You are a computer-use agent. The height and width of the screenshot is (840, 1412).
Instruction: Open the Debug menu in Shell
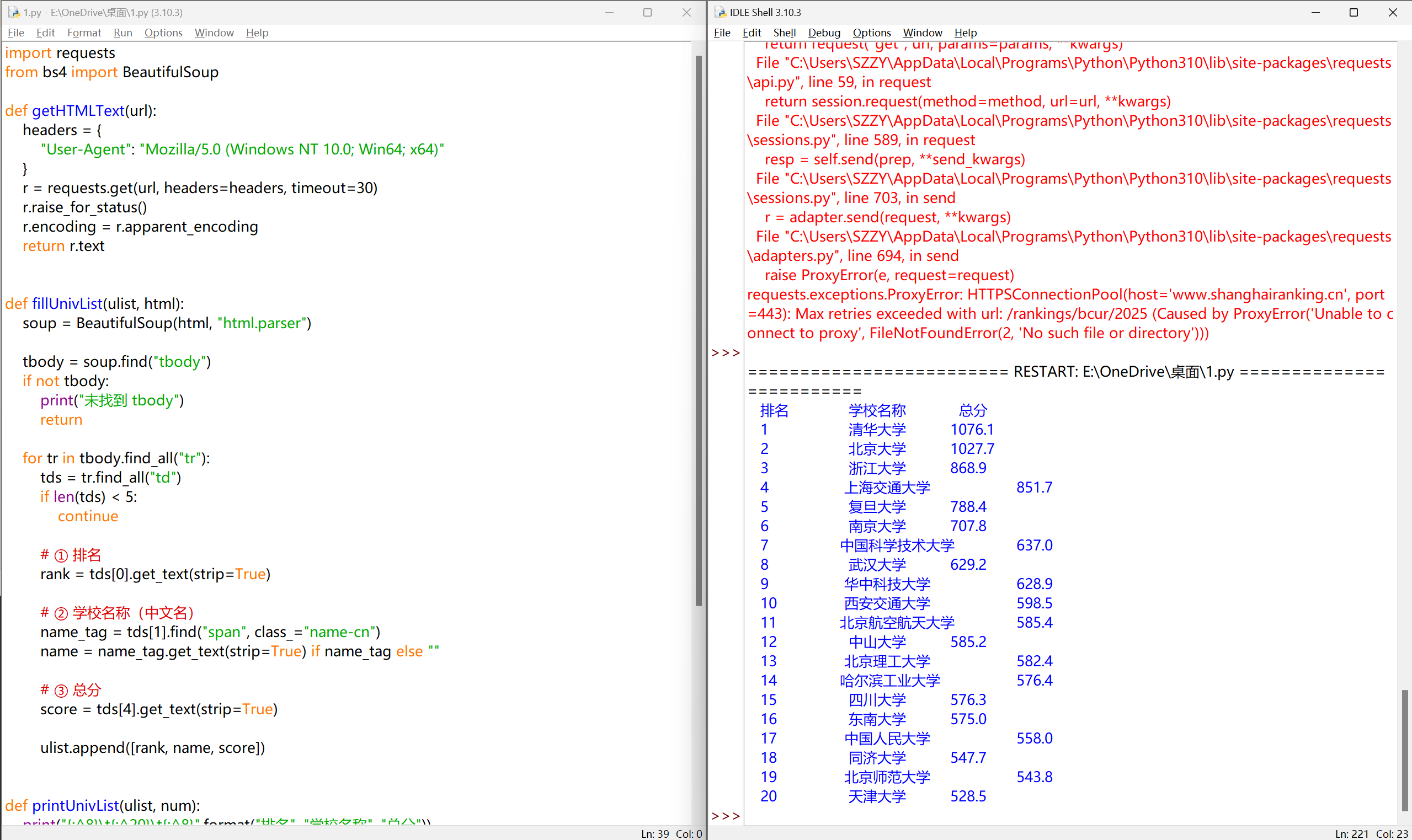click(x=824, y=32)
